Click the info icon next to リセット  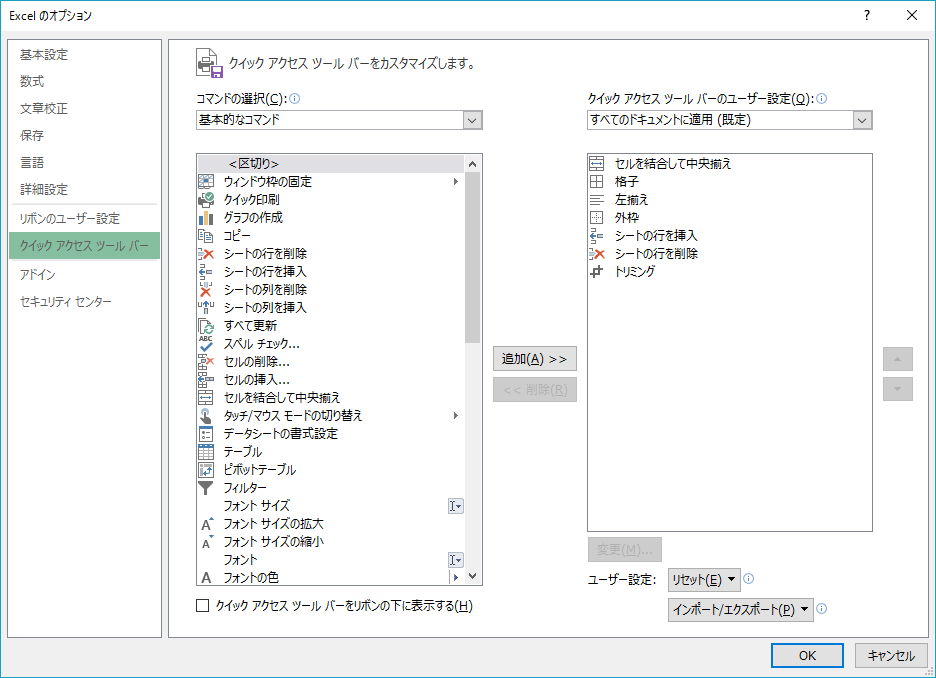749,578
